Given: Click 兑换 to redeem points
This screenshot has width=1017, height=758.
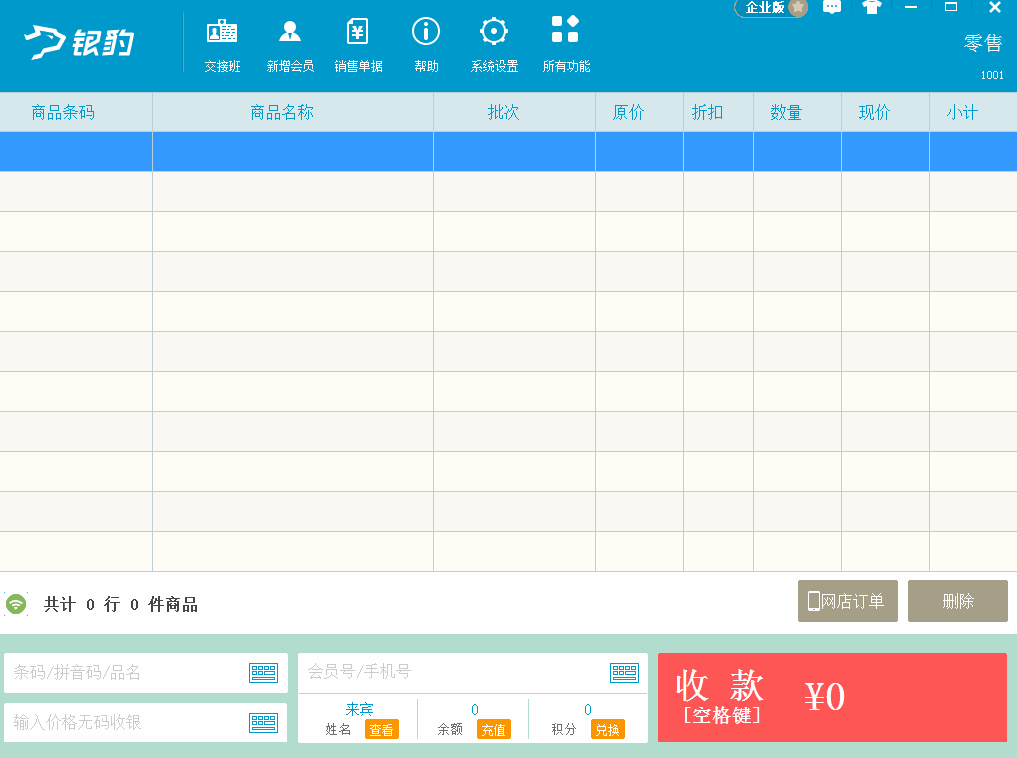Looking at the screenshot, I should [607, 730].
